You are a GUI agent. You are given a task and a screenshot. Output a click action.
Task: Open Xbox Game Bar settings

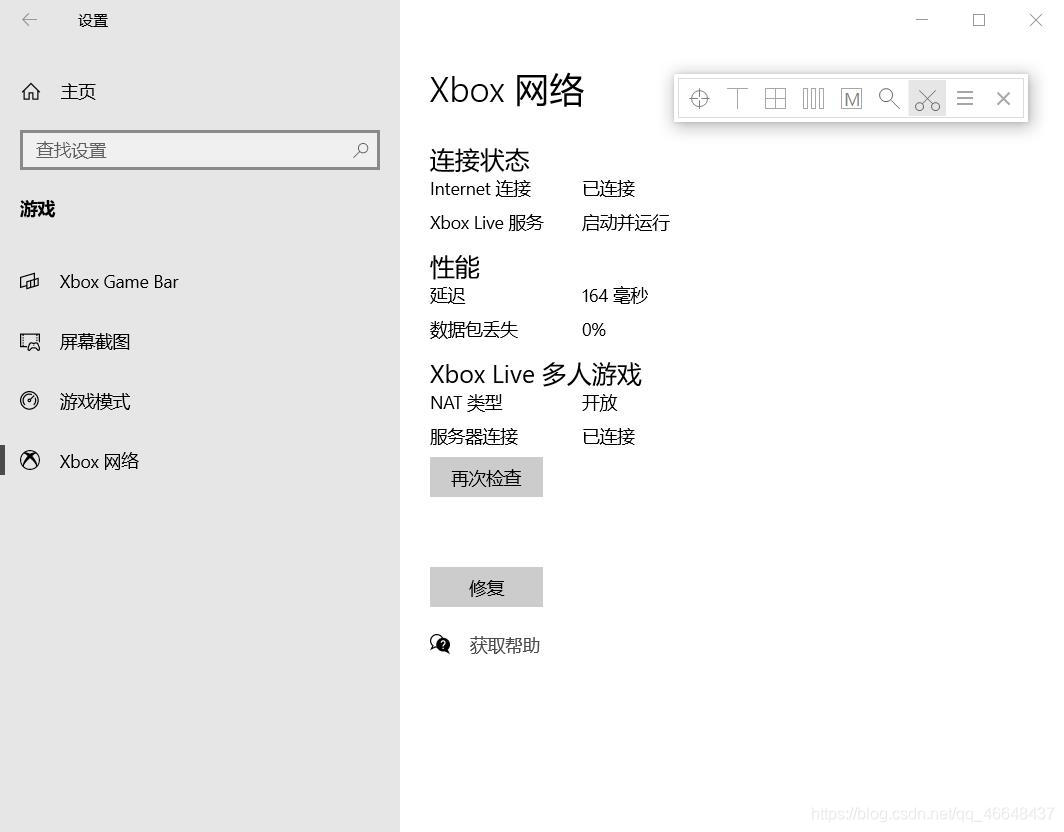pos(119,282)
